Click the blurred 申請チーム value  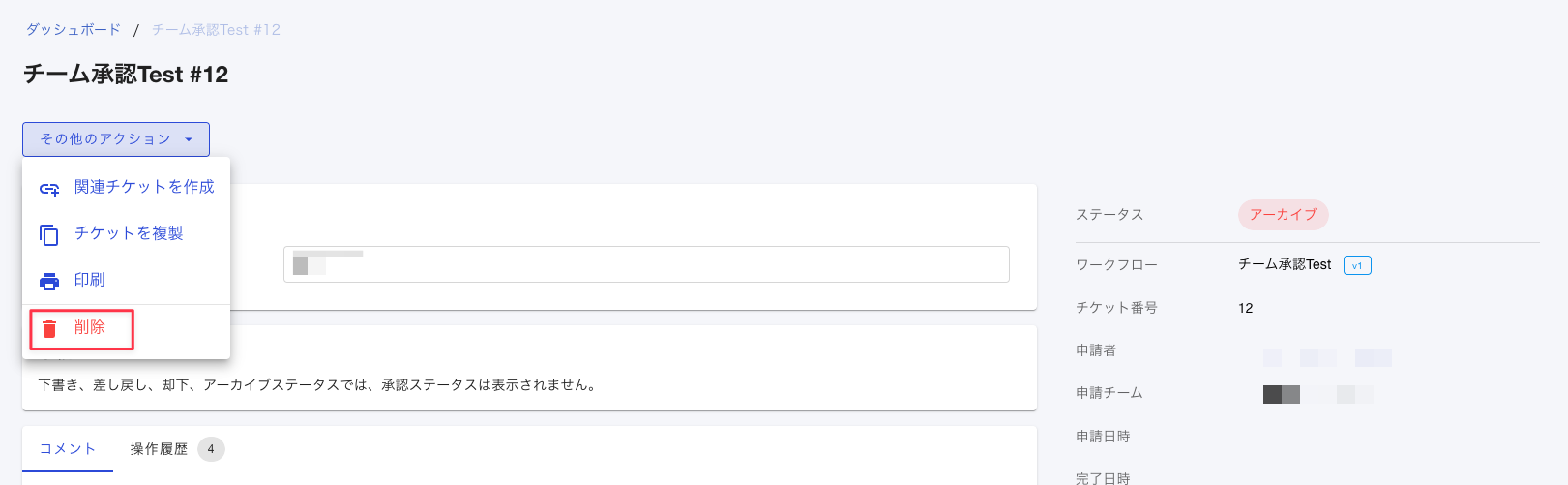coord(1317,394)
